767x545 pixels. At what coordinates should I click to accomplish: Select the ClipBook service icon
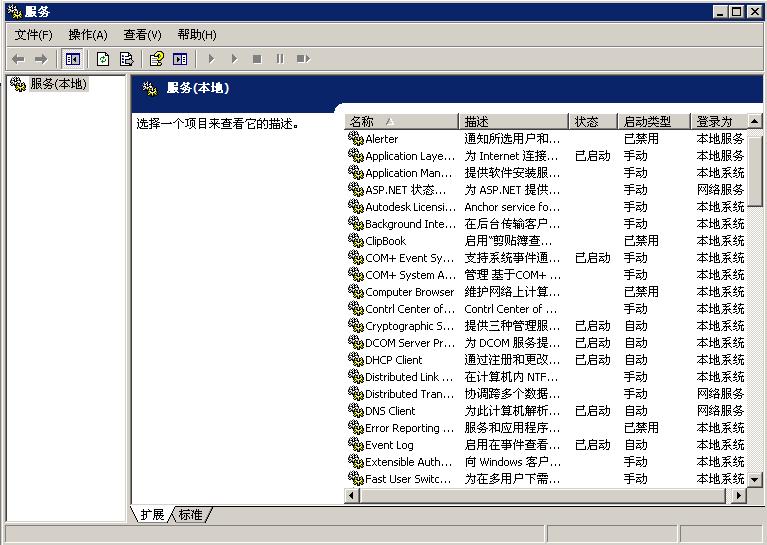pyautogui.click(x=356, y=241)
